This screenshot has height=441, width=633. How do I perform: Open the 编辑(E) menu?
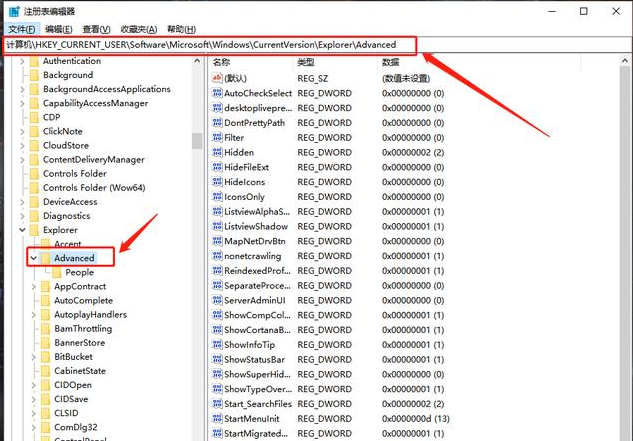tap(59, 29)
